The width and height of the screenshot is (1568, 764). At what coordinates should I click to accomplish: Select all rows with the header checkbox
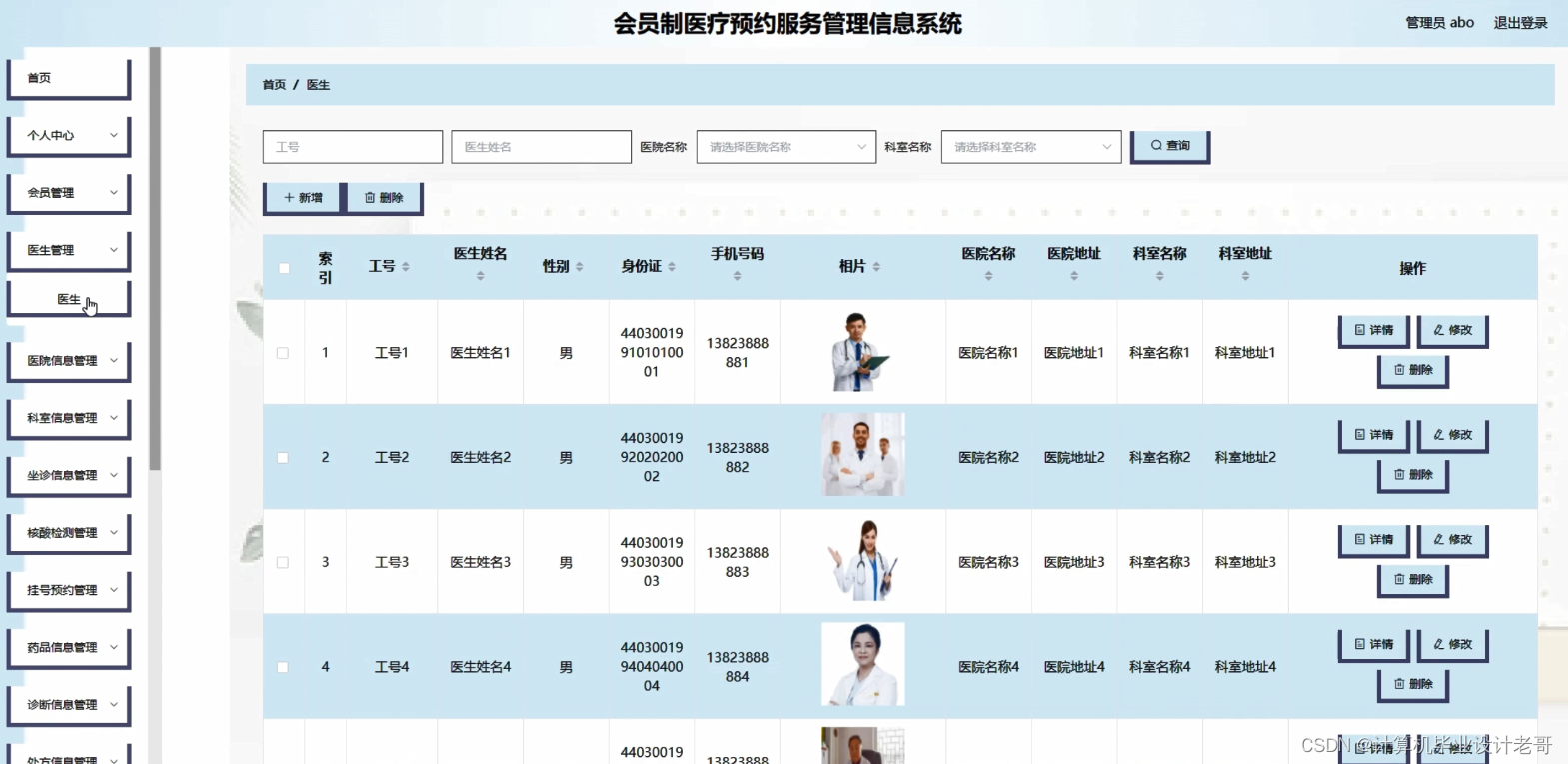click(284, 268)
